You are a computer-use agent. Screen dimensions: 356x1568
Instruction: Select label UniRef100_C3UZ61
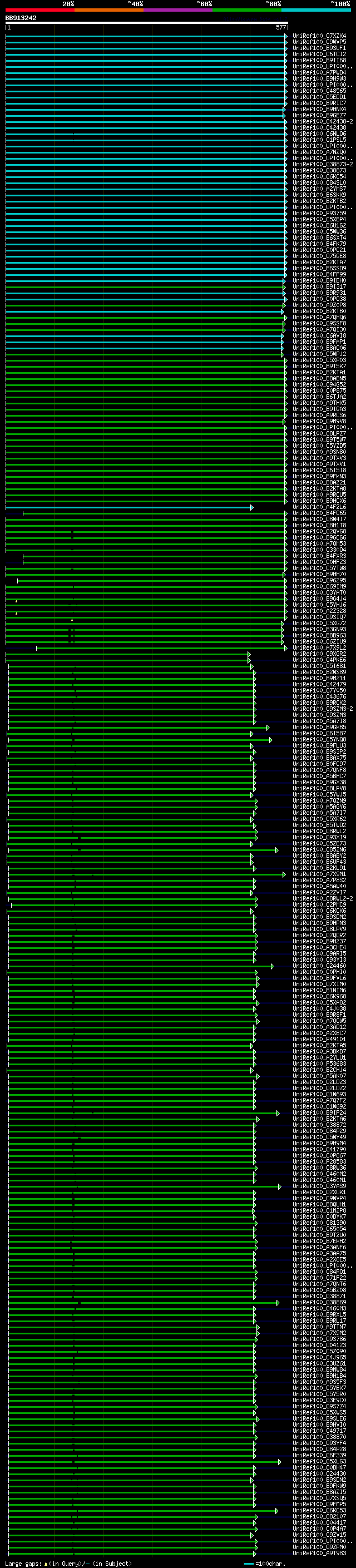(319, 1364)
